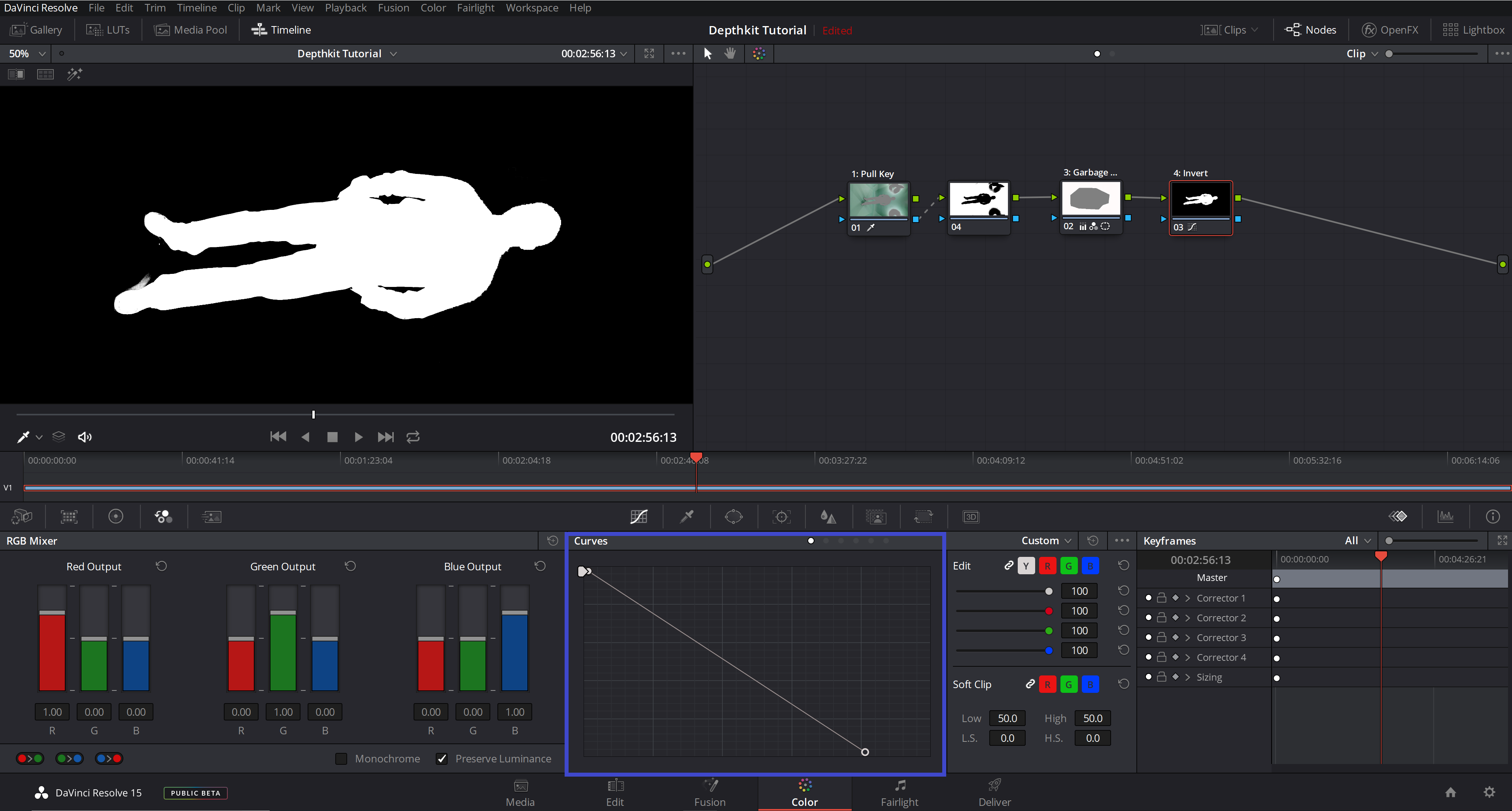Open the Sizing palette icon

(x=923, y=517)
